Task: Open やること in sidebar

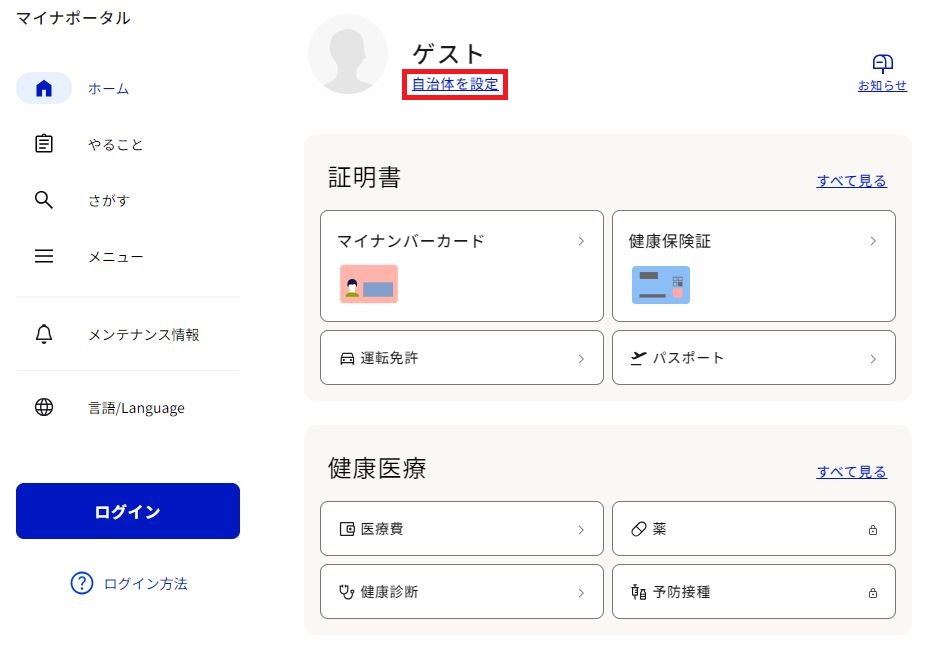Action: coord(115,144)
